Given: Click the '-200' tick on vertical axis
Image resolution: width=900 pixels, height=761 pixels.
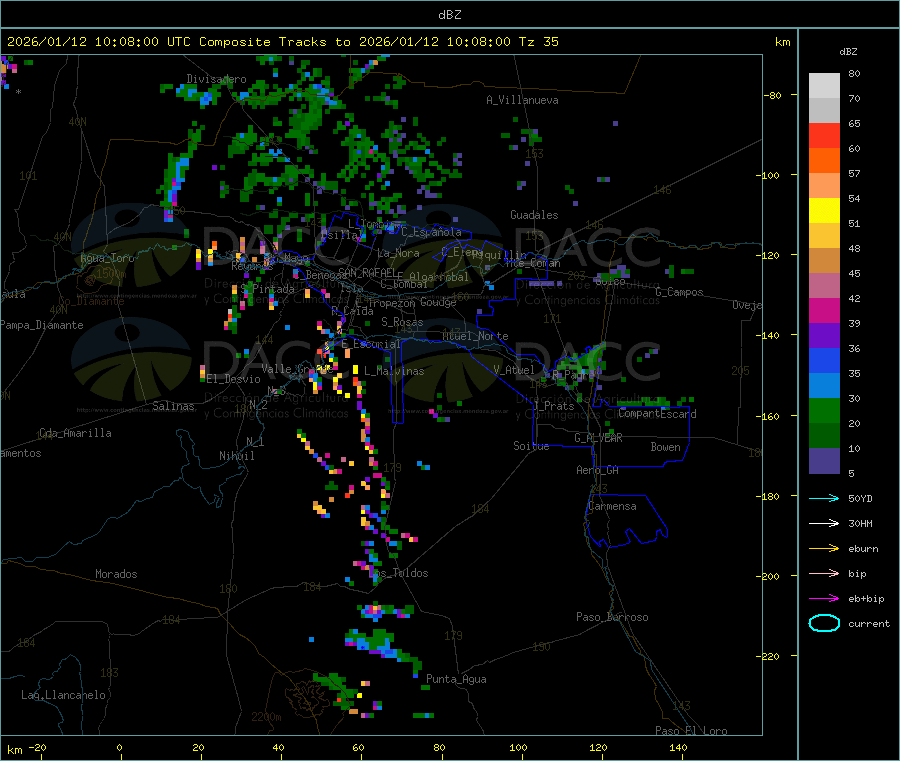Looking at the screenshot, I should [768, 576].
